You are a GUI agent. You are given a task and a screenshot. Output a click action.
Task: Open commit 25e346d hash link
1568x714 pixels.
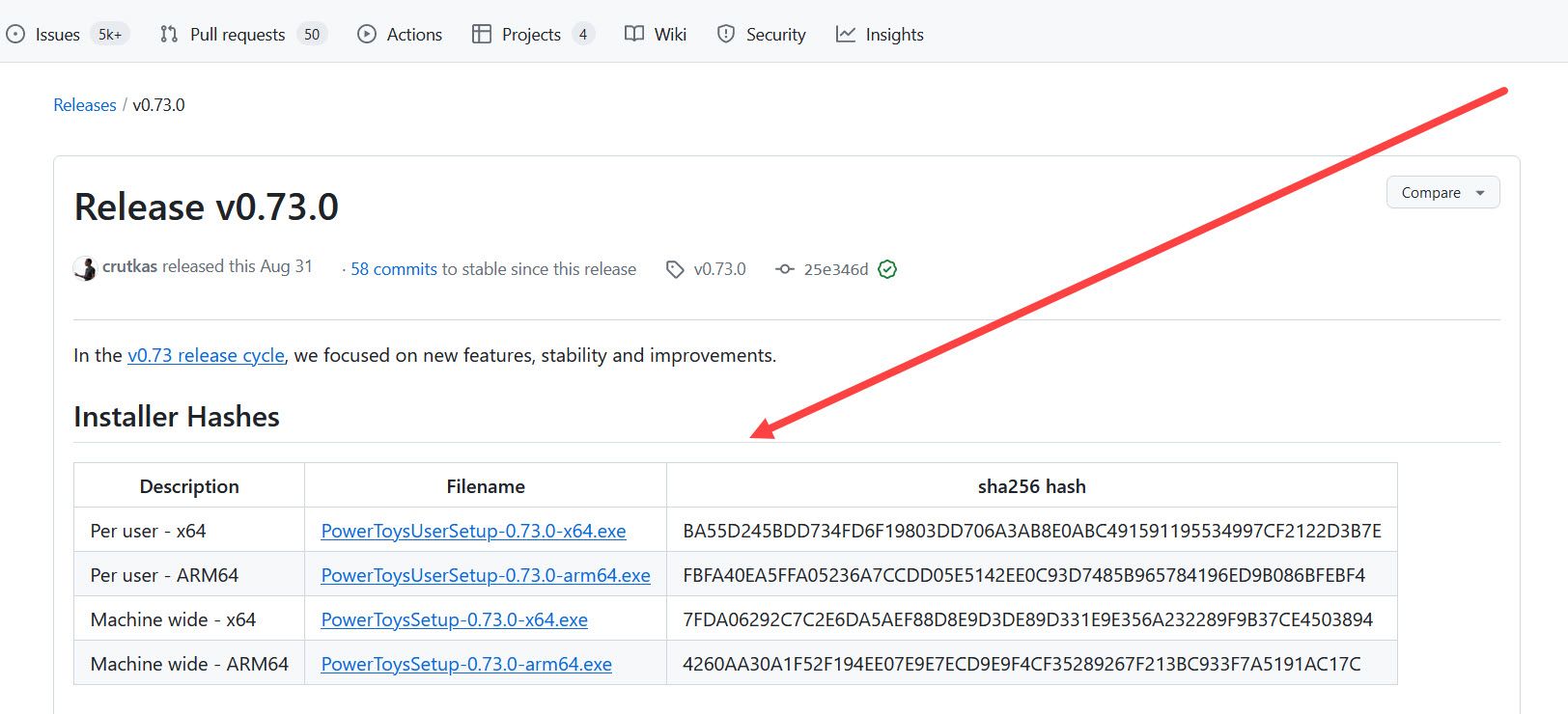[x=835, y=269]
